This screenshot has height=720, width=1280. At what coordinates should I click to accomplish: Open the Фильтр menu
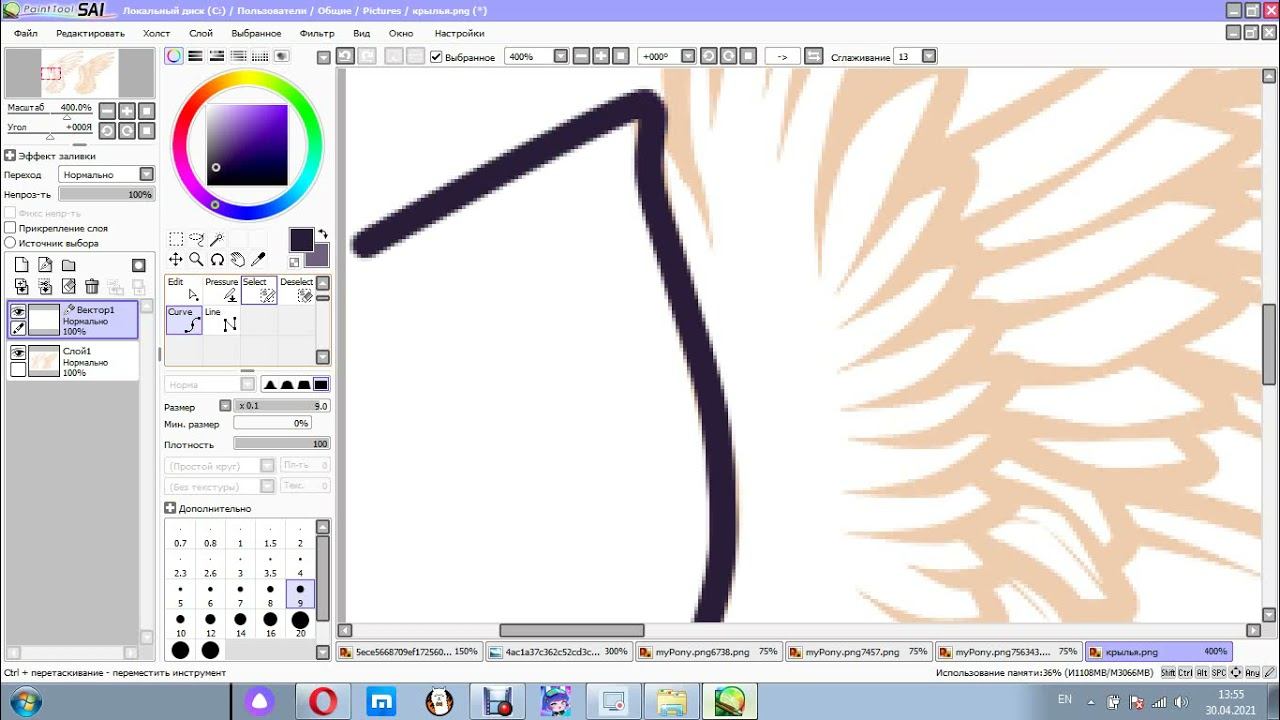[317, 33]
